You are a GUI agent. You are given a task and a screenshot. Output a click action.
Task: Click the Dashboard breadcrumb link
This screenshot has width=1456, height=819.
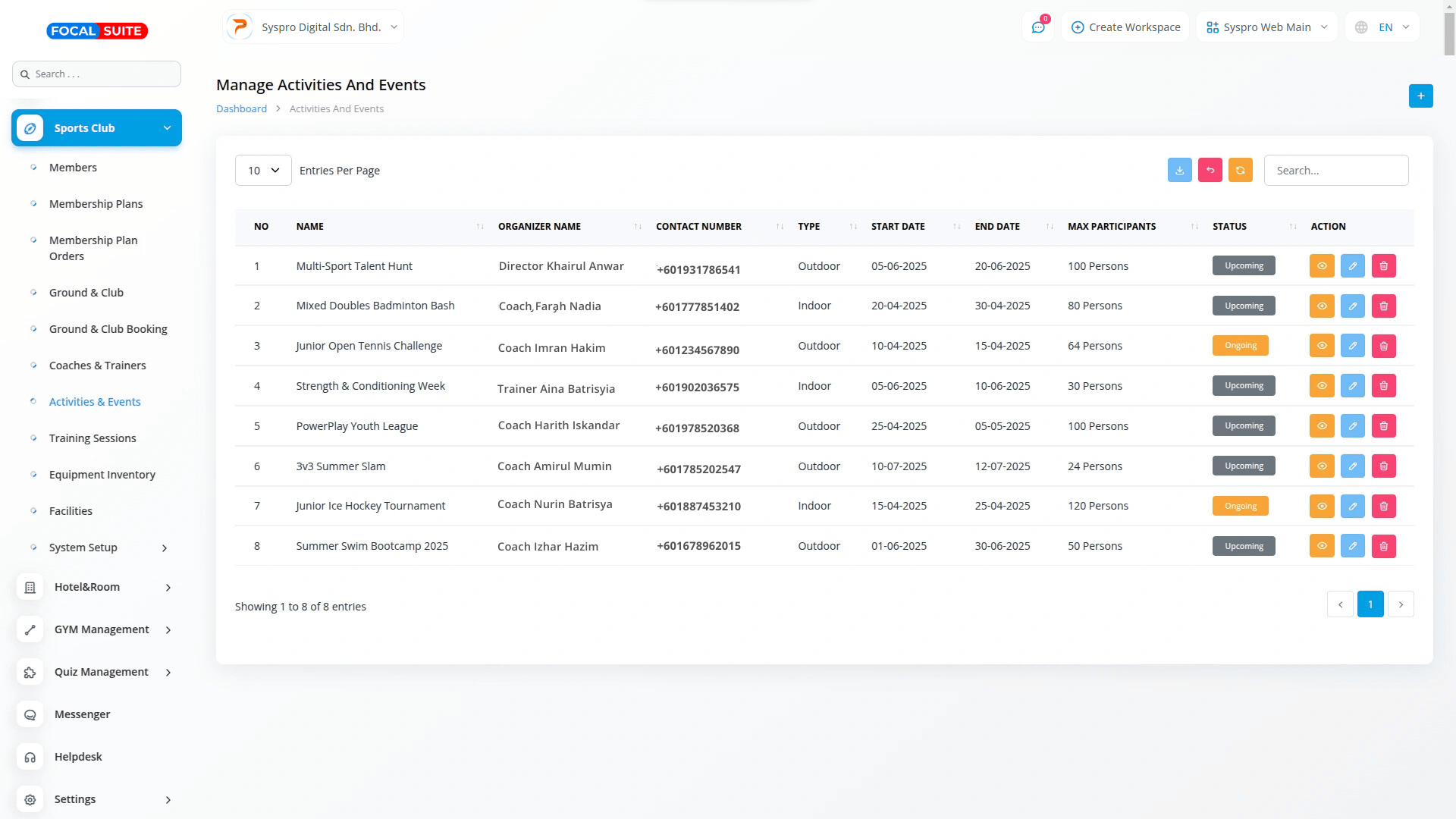241,109
